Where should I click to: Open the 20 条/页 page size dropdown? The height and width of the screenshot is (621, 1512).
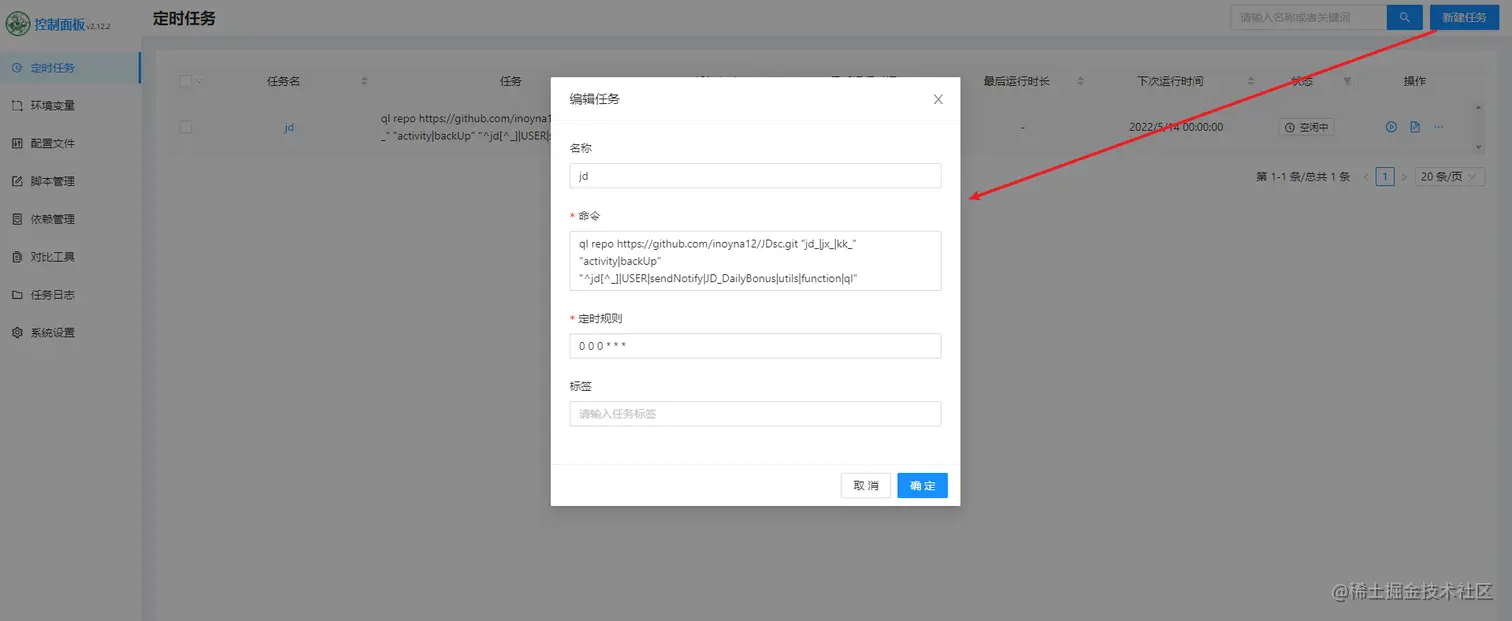(x=1450, y=177)
